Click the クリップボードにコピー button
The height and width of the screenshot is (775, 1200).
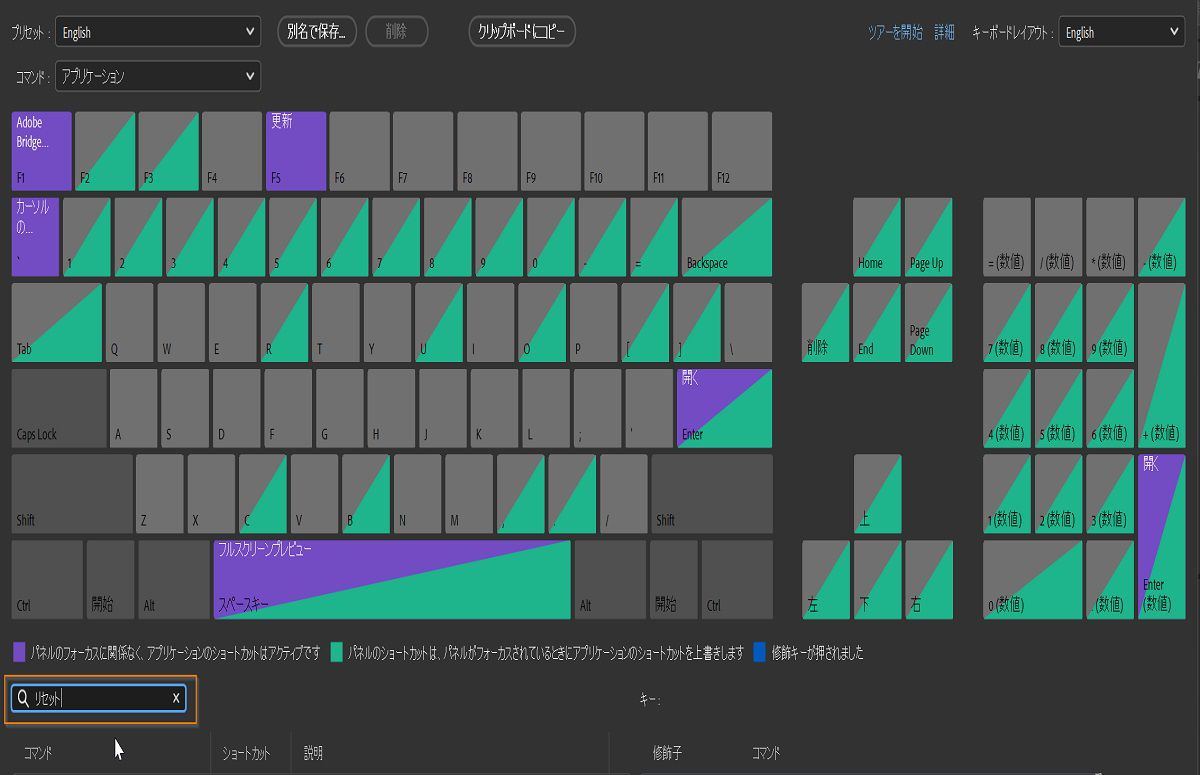click(522, 32)
